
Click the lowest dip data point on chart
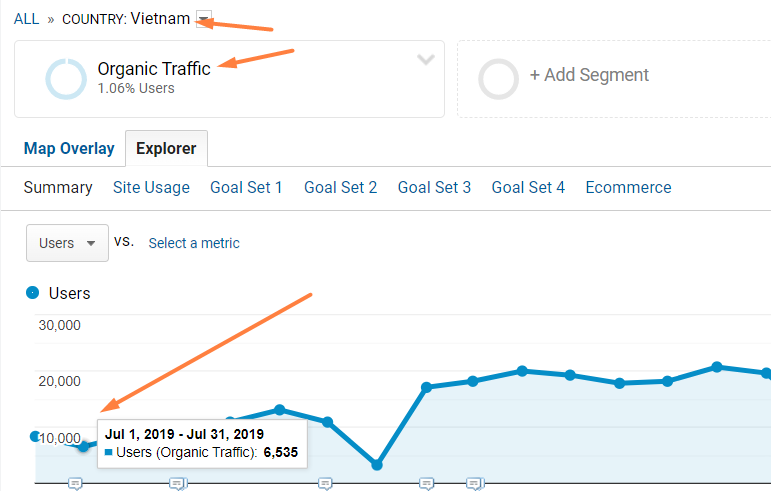[x=377, y=464]
